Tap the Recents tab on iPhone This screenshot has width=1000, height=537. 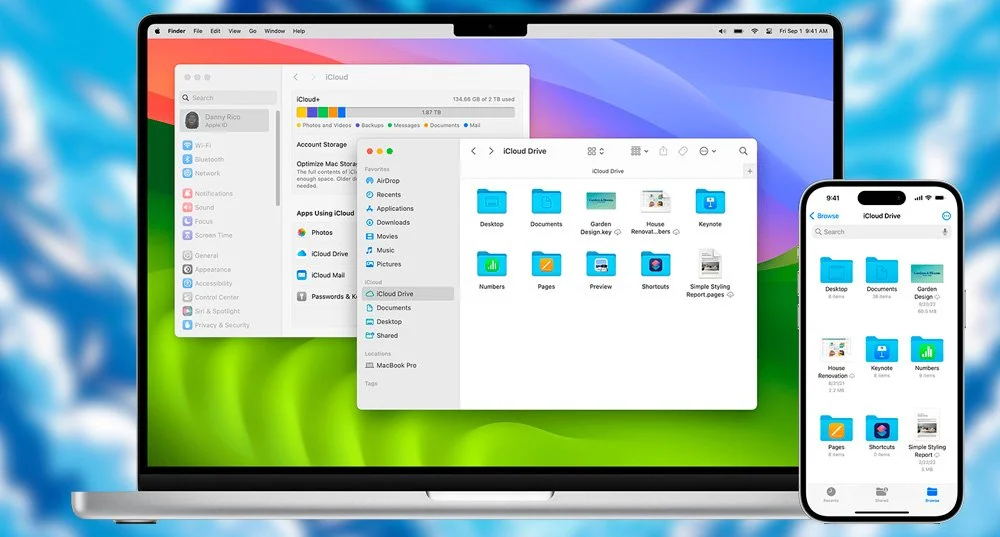(831, 494)
